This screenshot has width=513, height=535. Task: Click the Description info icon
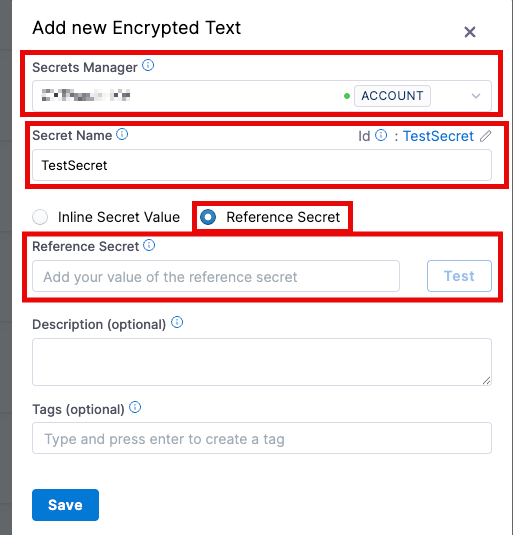(177, 322)
